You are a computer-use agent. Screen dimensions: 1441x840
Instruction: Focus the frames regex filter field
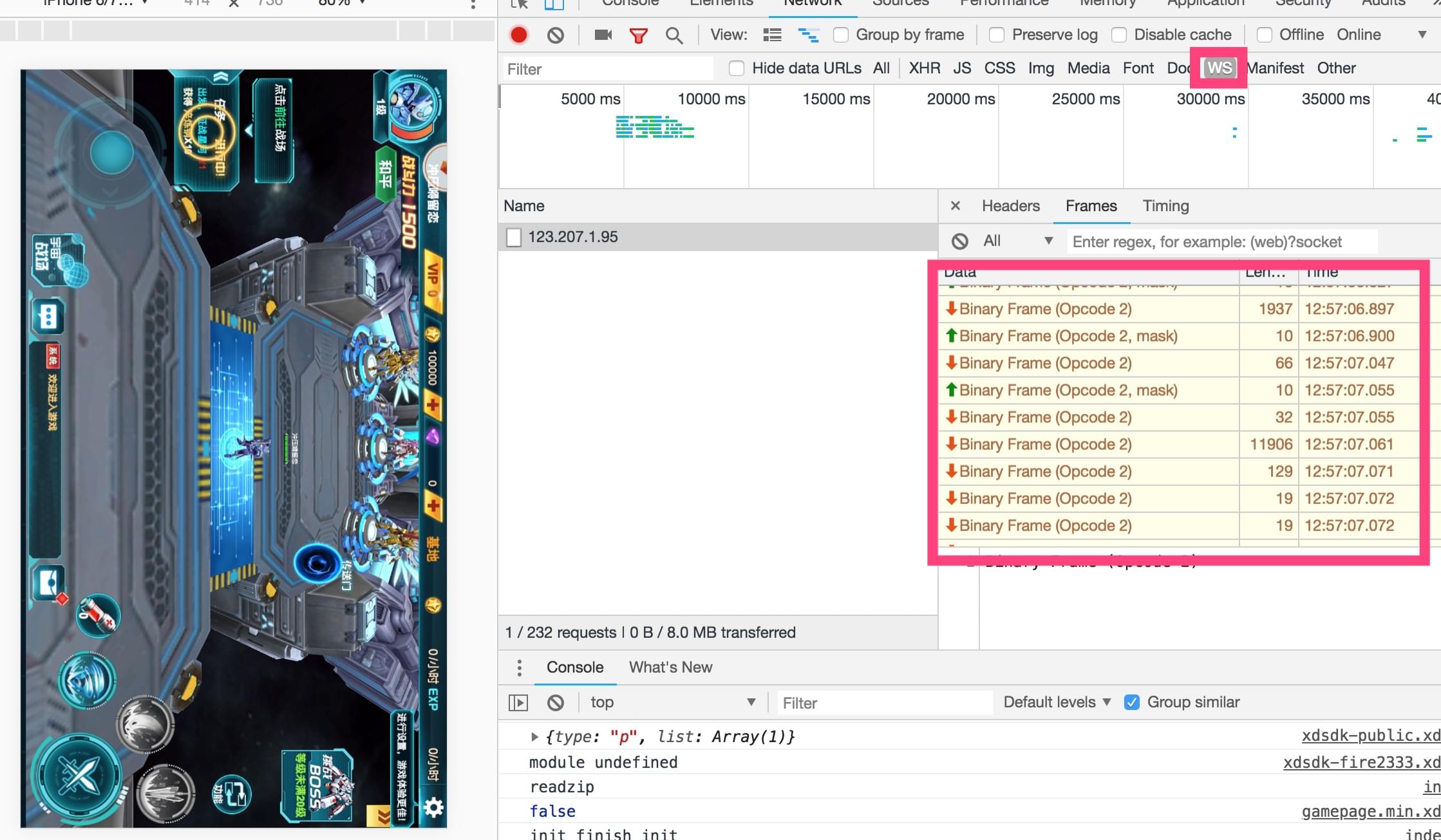[x=1221, y=241]
